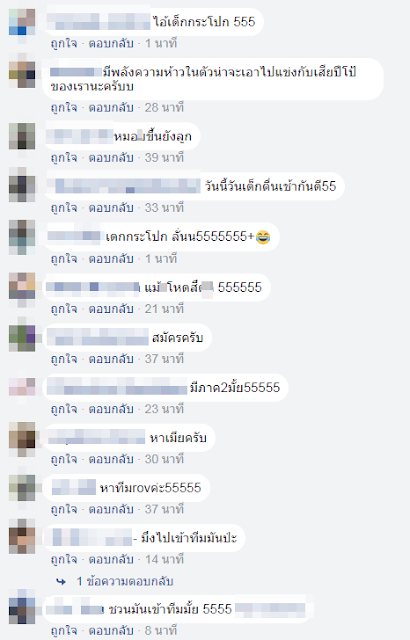Like the ชวนมันเข้าทีมมั้ย 5555 comment
The height and width of the screenshot is (640, 410).
pos(64,631)
